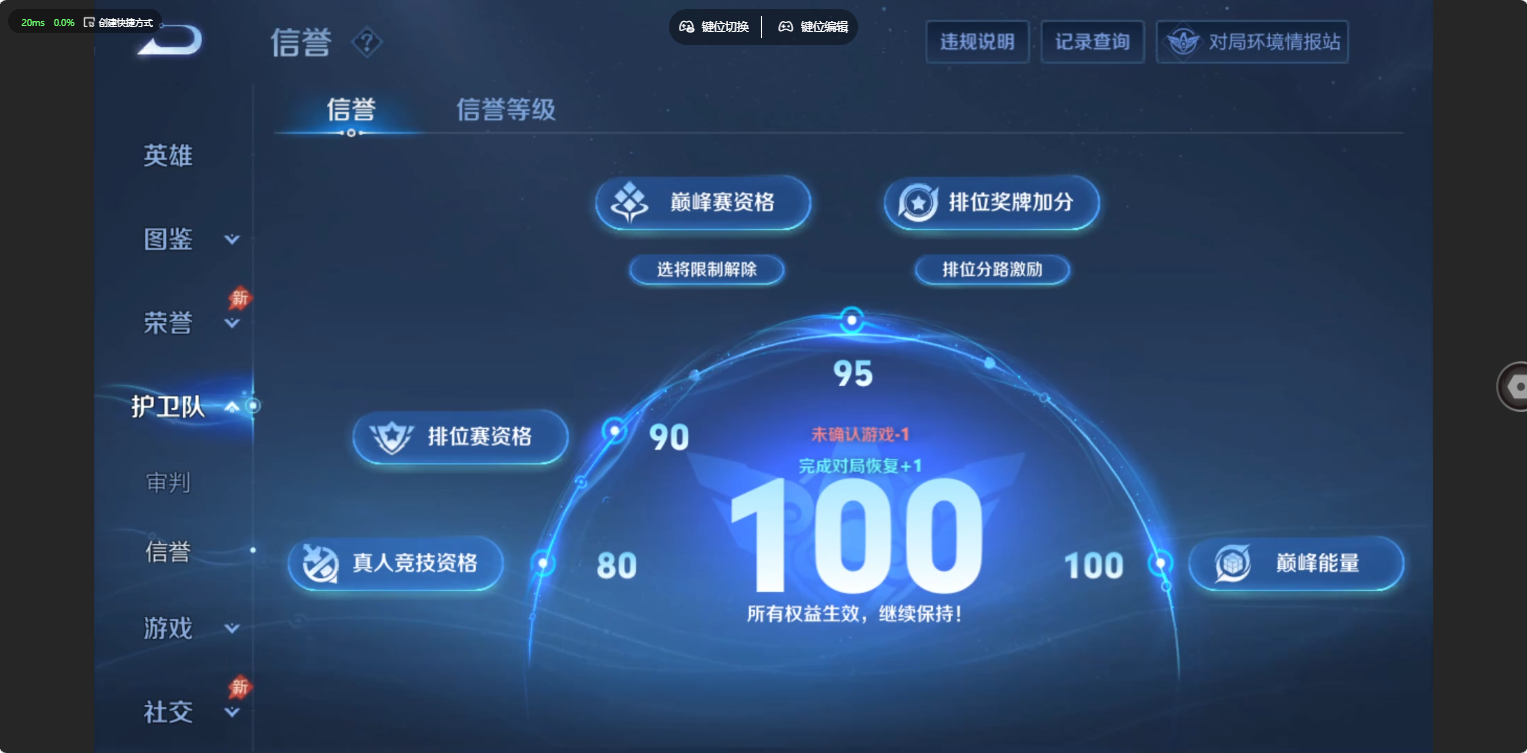
Task: Collapse the 护卫队 section arrow
Action: pos(232,407)
